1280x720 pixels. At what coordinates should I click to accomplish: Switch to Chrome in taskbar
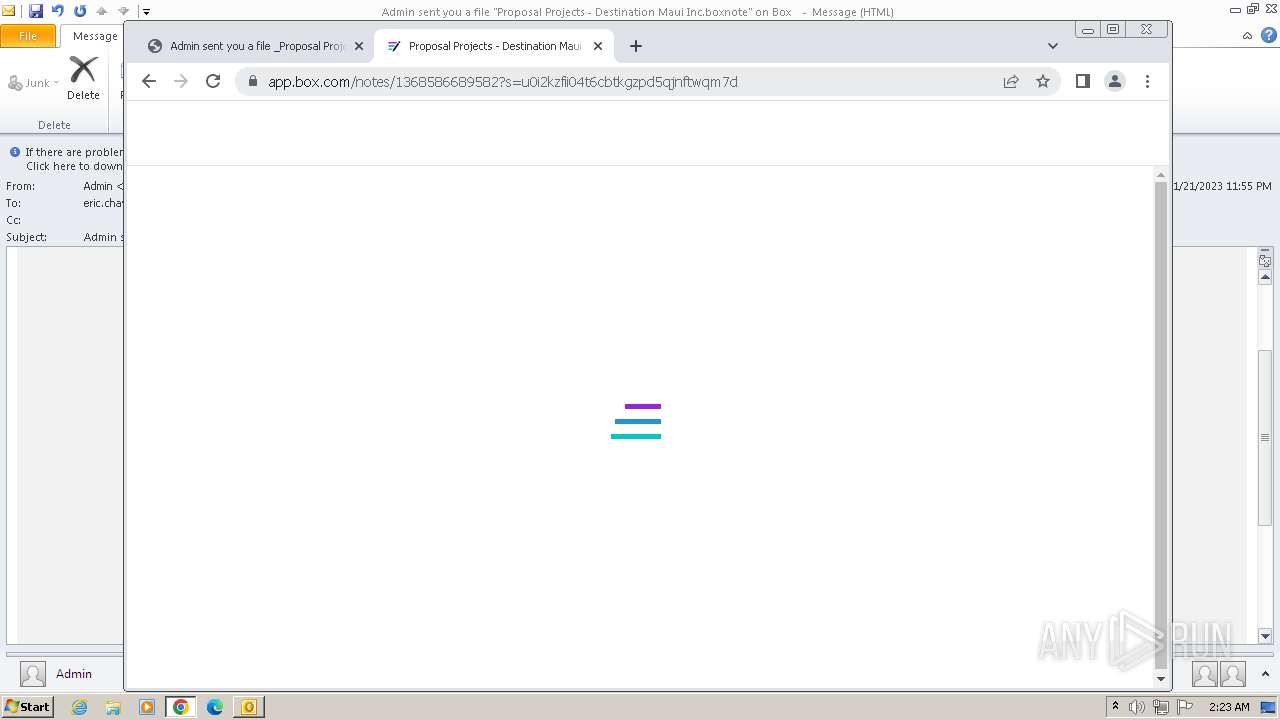181,707
